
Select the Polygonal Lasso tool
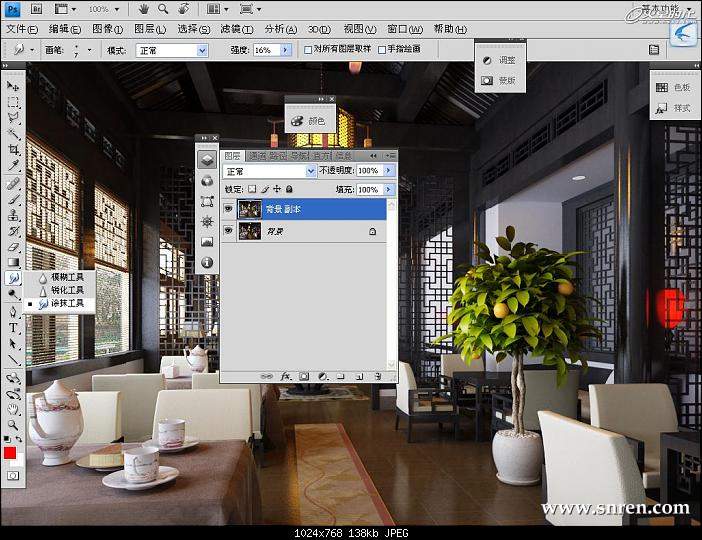point(13,118)
